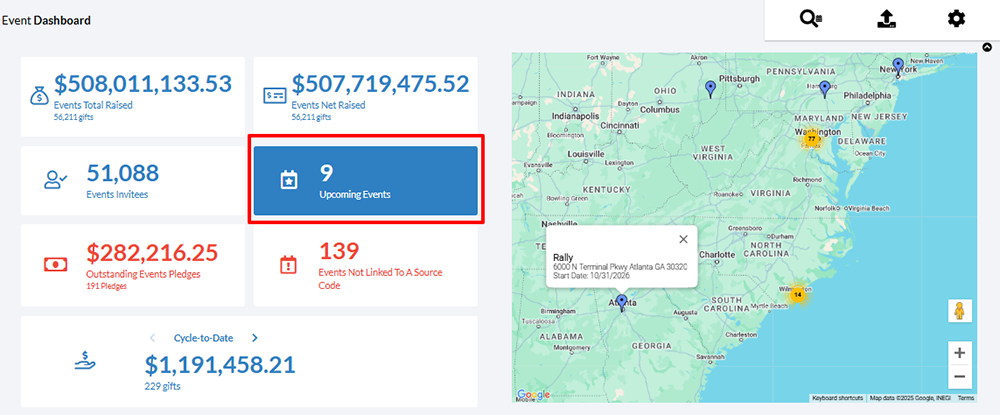Open the settings gear icon
This screenshot has width=1000, height=415.
pyautogui.click(x=956, y=19)
